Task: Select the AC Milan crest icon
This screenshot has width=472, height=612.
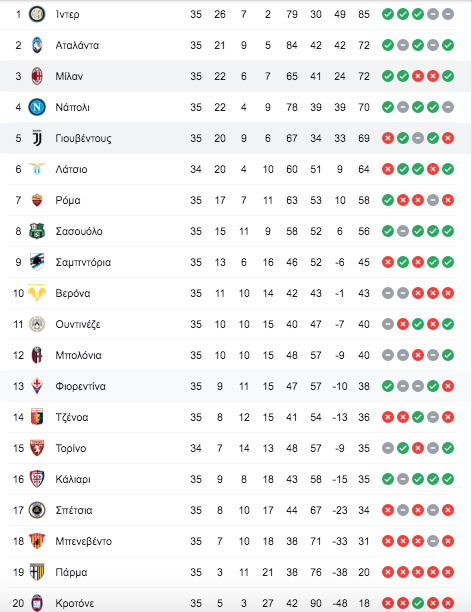Action: coord(37,76)
